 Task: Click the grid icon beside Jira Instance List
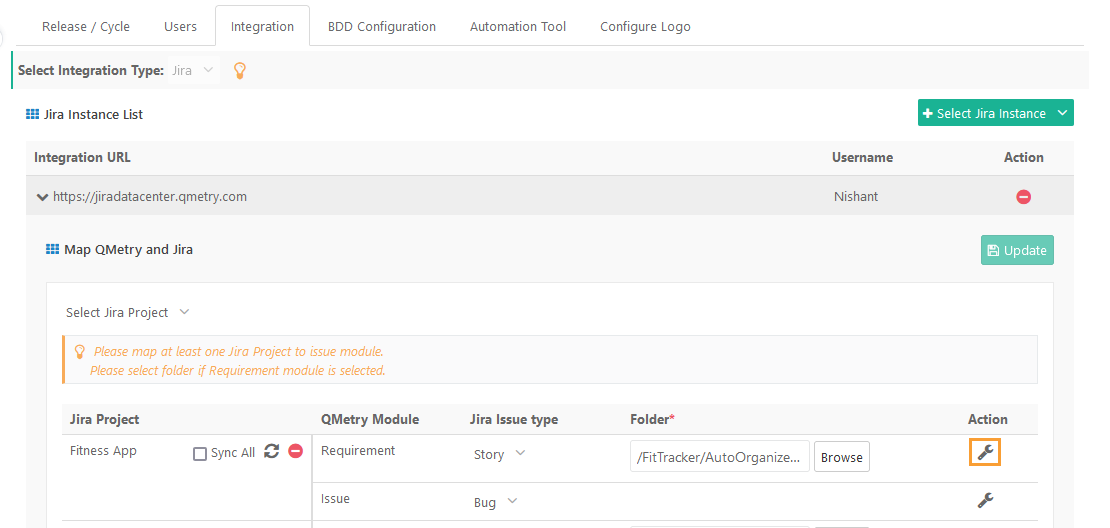(32, 115)
